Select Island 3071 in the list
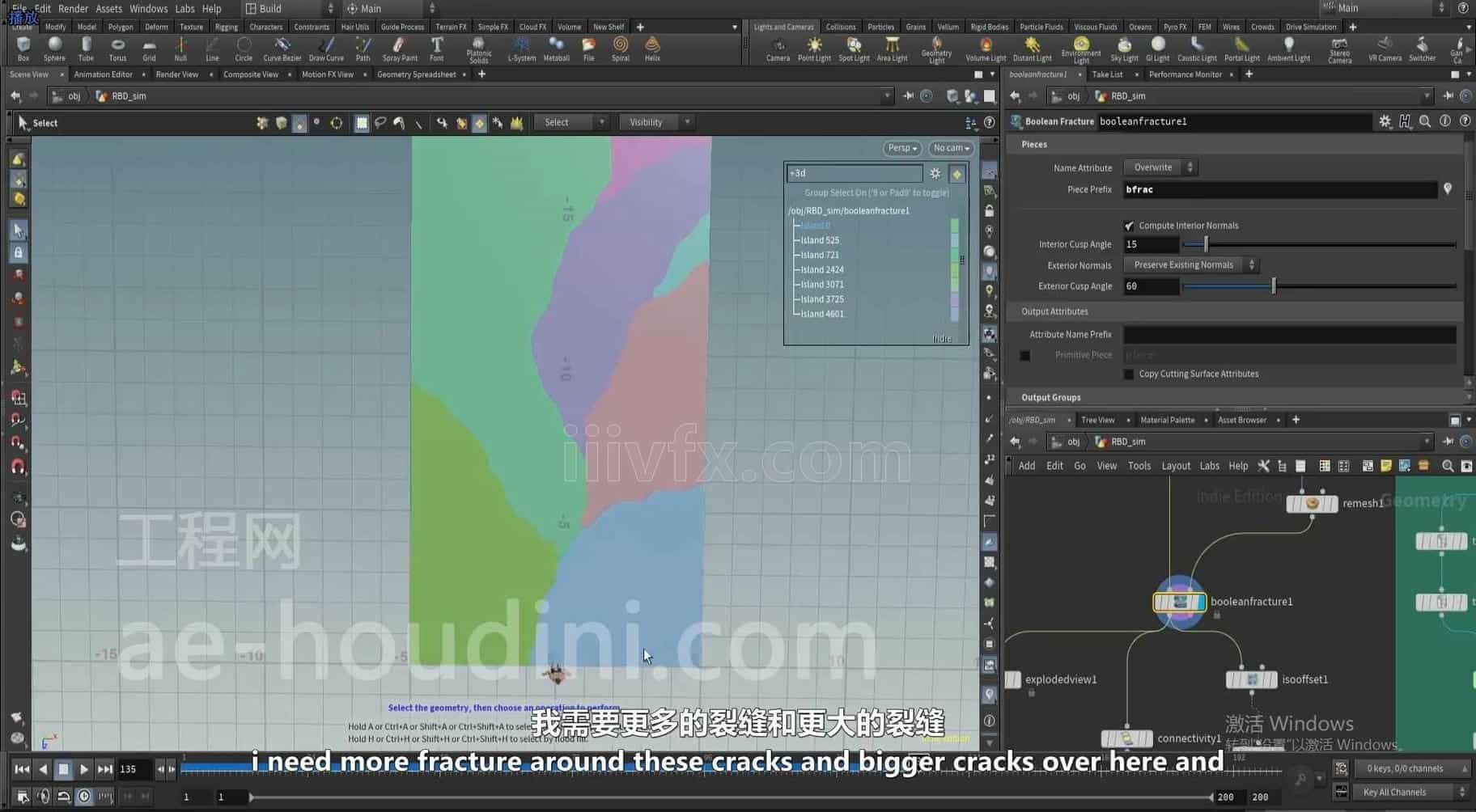The height and width of the screenshot is (812, 1476). (x=821, y=285)
